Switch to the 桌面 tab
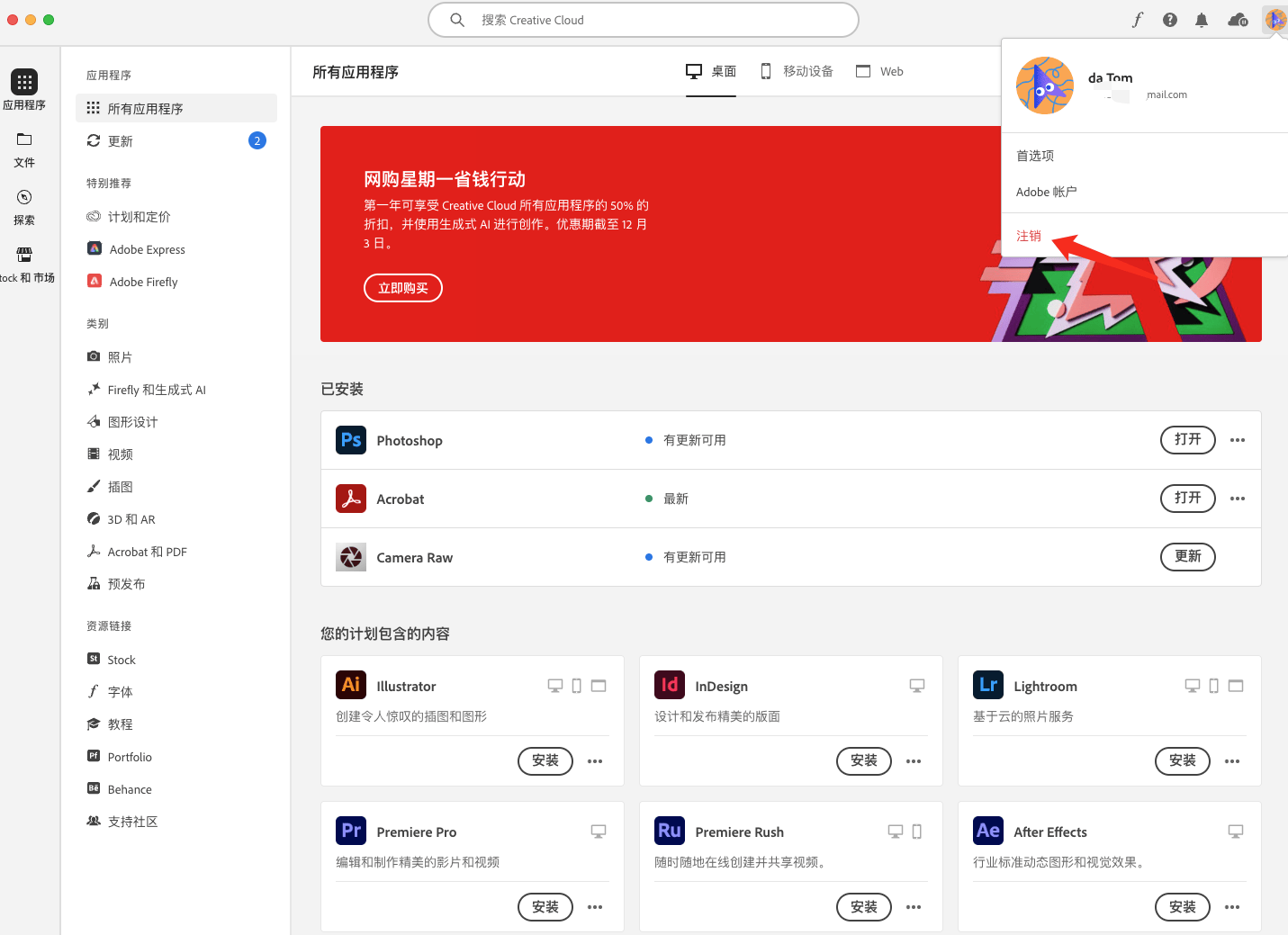 point(711,71)
